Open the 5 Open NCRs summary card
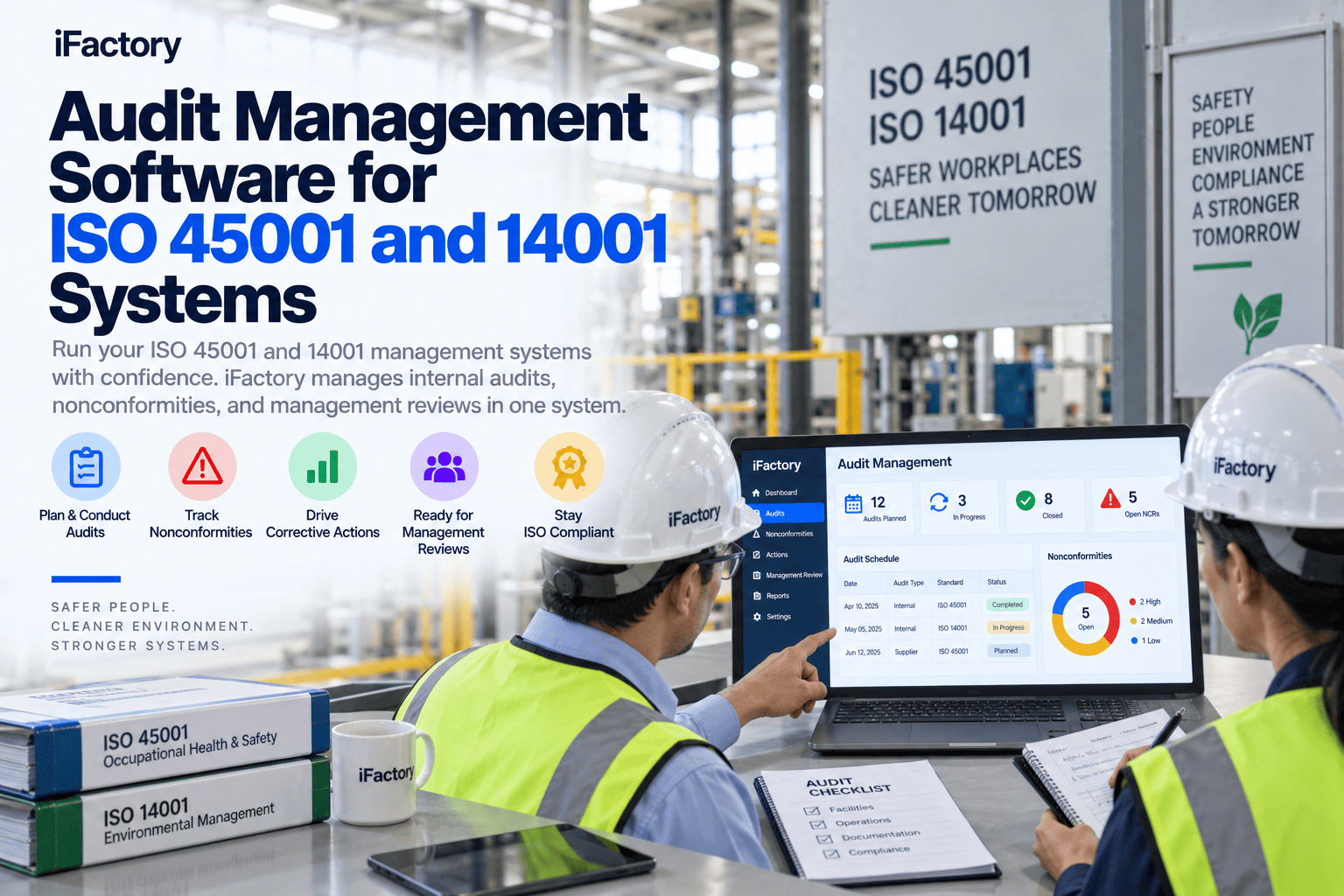This screenshot has height=896, width=1344. 1132,503
